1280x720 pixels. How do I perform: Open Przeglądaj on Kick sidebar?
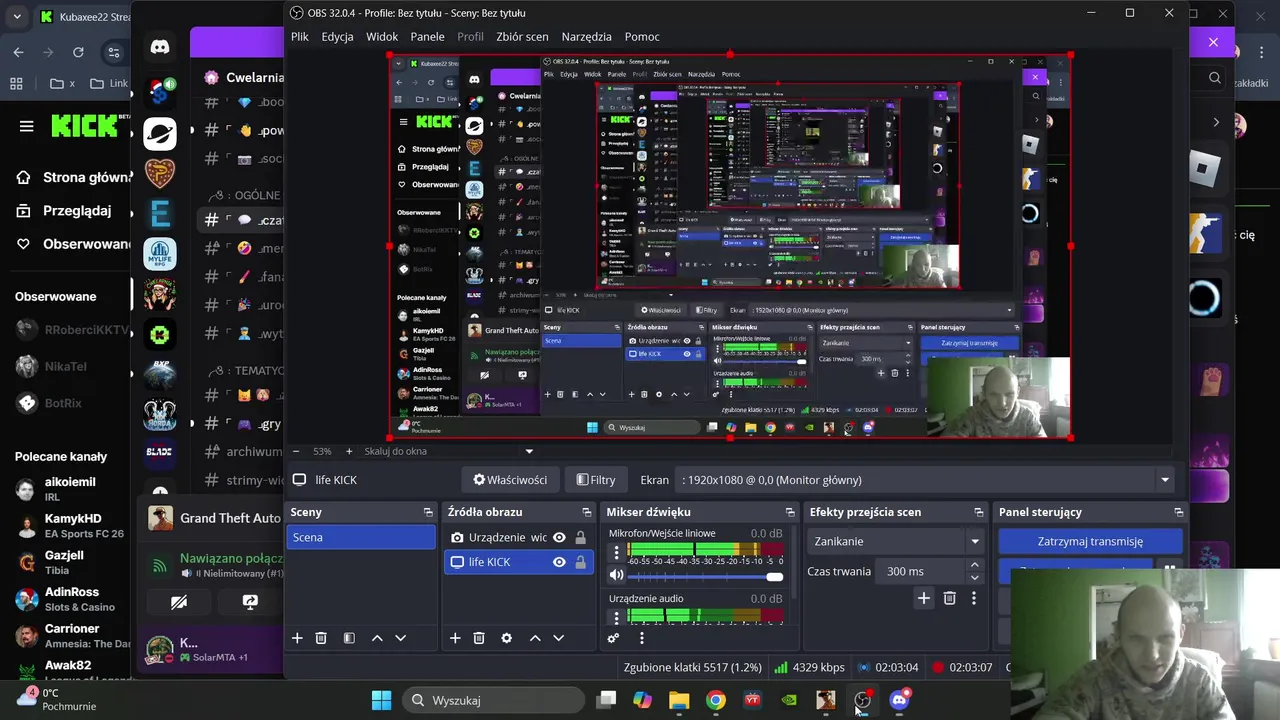(x=64, y=211)
